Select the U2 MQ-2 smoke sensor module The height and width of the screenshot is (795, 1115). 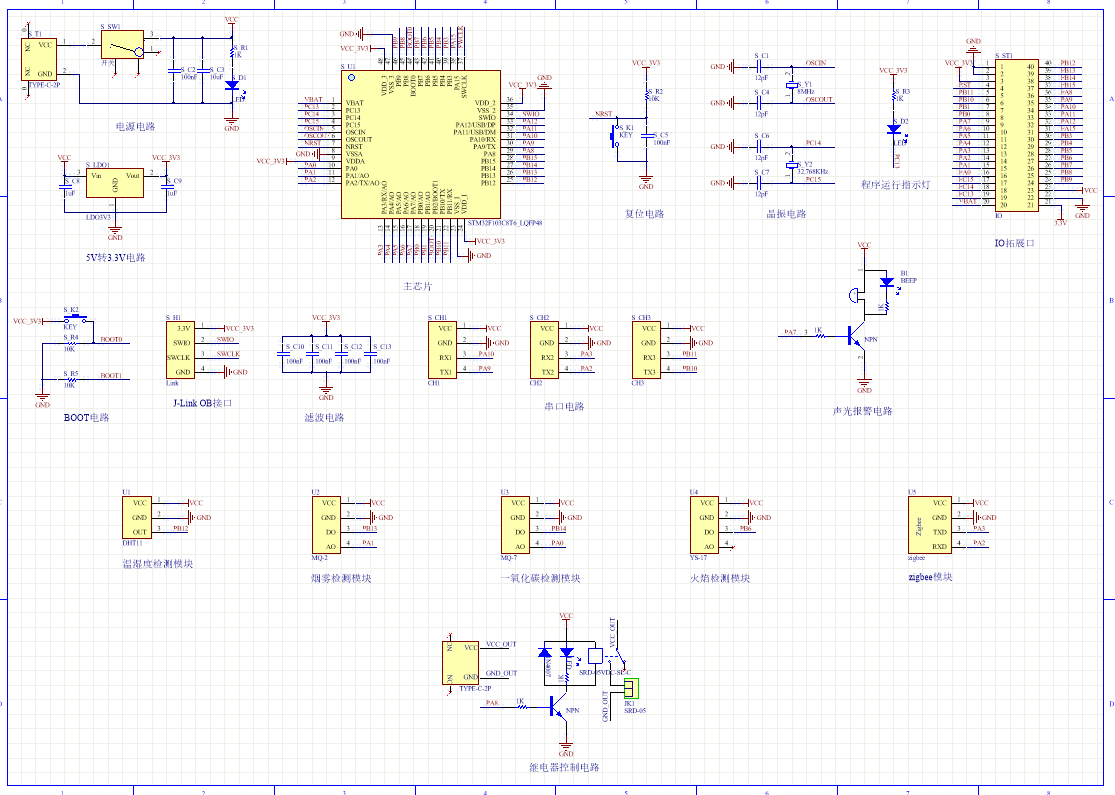click(x=326, y=525)
